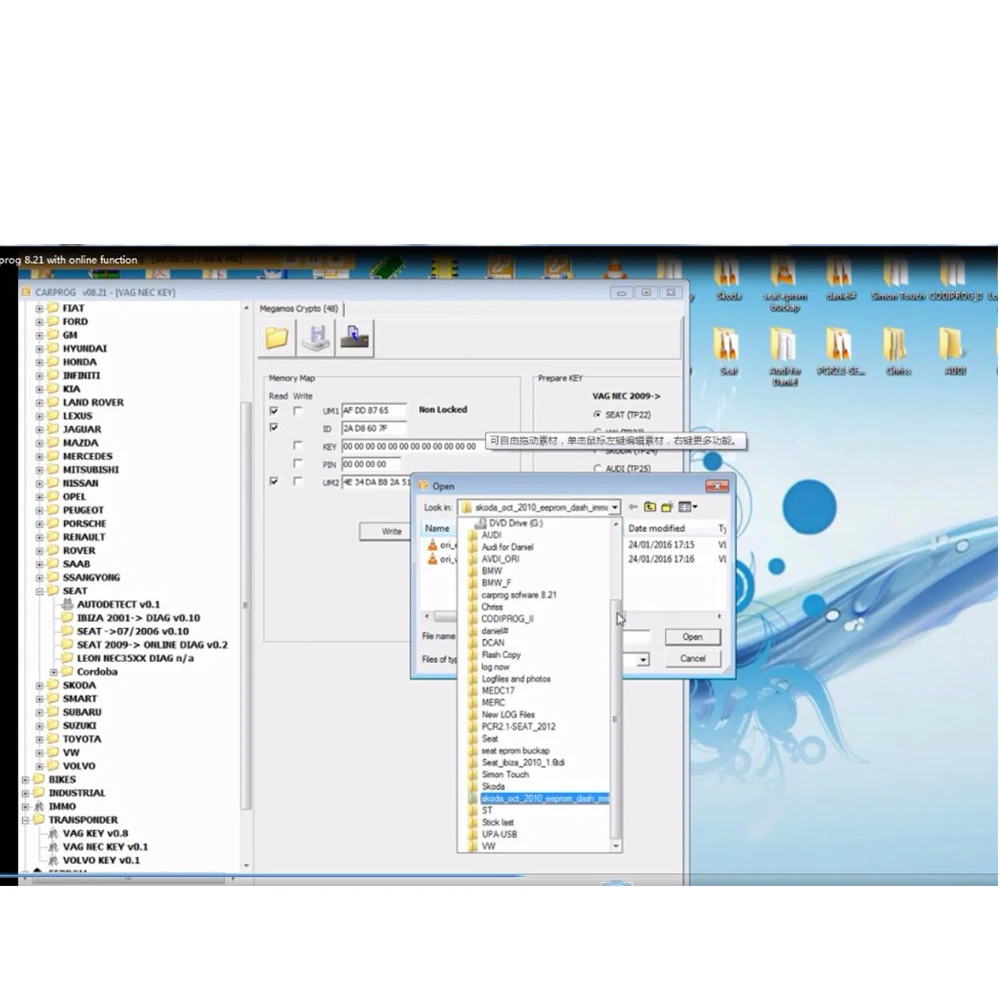Click the UM1 value field
The height and width of the screenshot is (1000, 1000).
[x=374, y=411]
